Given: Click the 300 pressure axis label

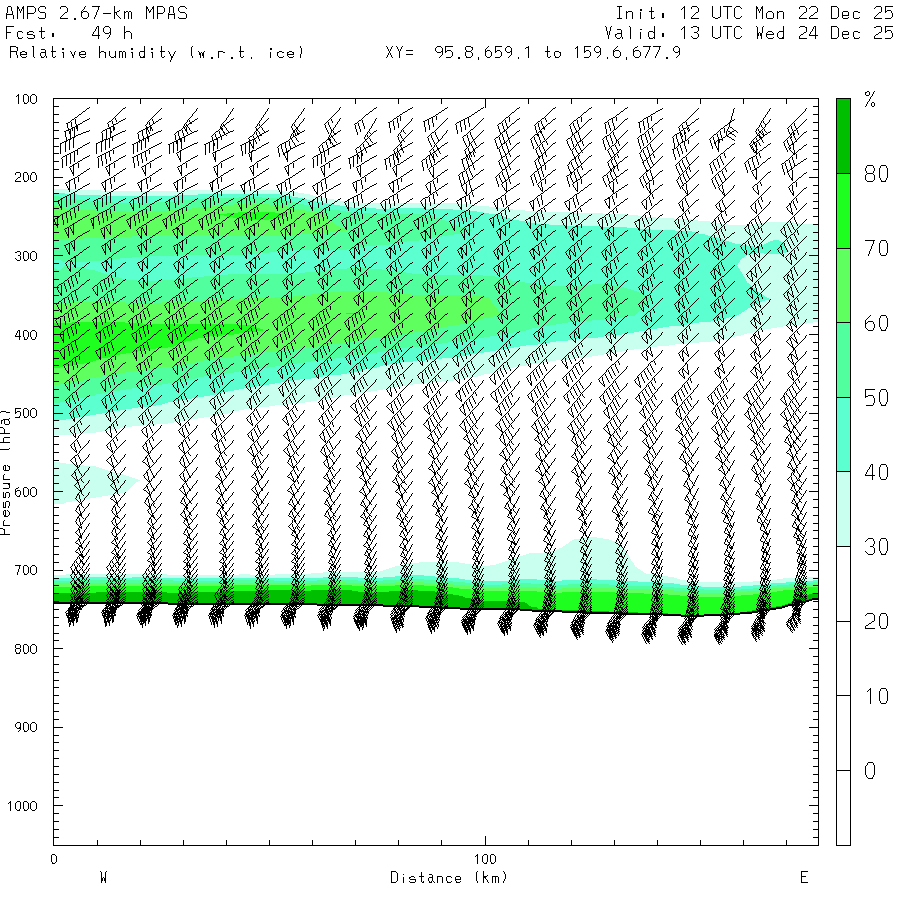Looking at the screenshot, I should click(26, 256).
